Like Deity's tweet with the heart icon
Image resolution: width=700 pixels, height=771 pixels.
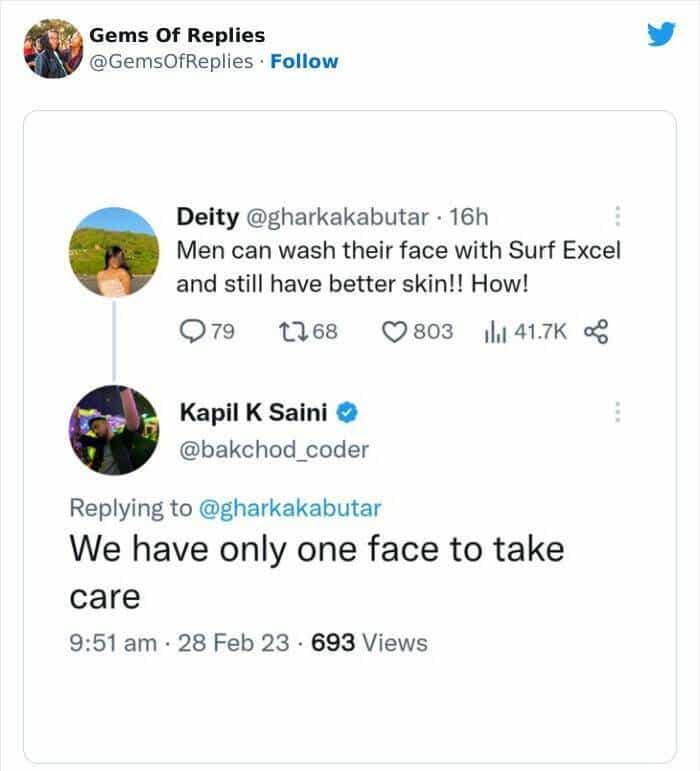(394, 331)
